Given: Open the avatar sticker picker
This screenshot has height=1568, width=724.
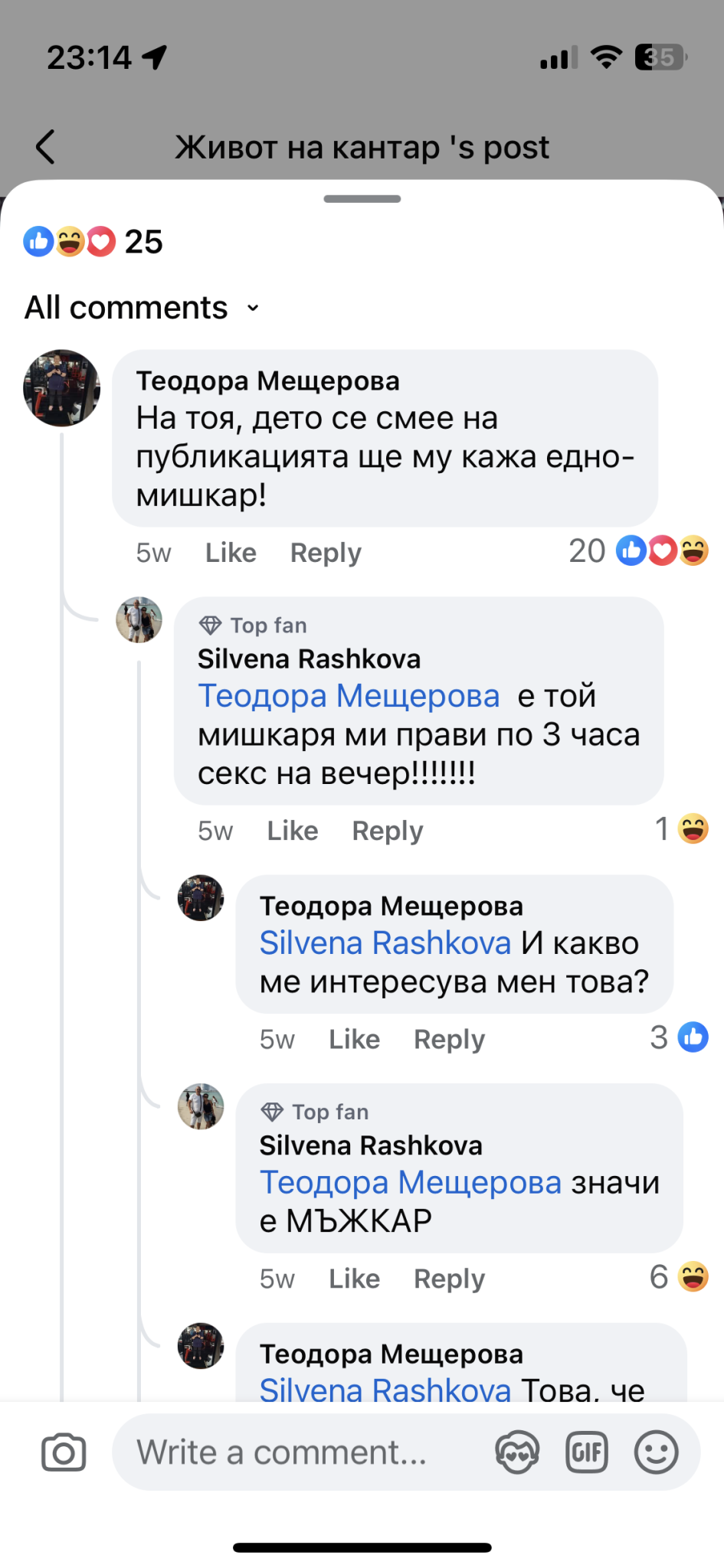Looking at the screenshot, I should 517,1452.
